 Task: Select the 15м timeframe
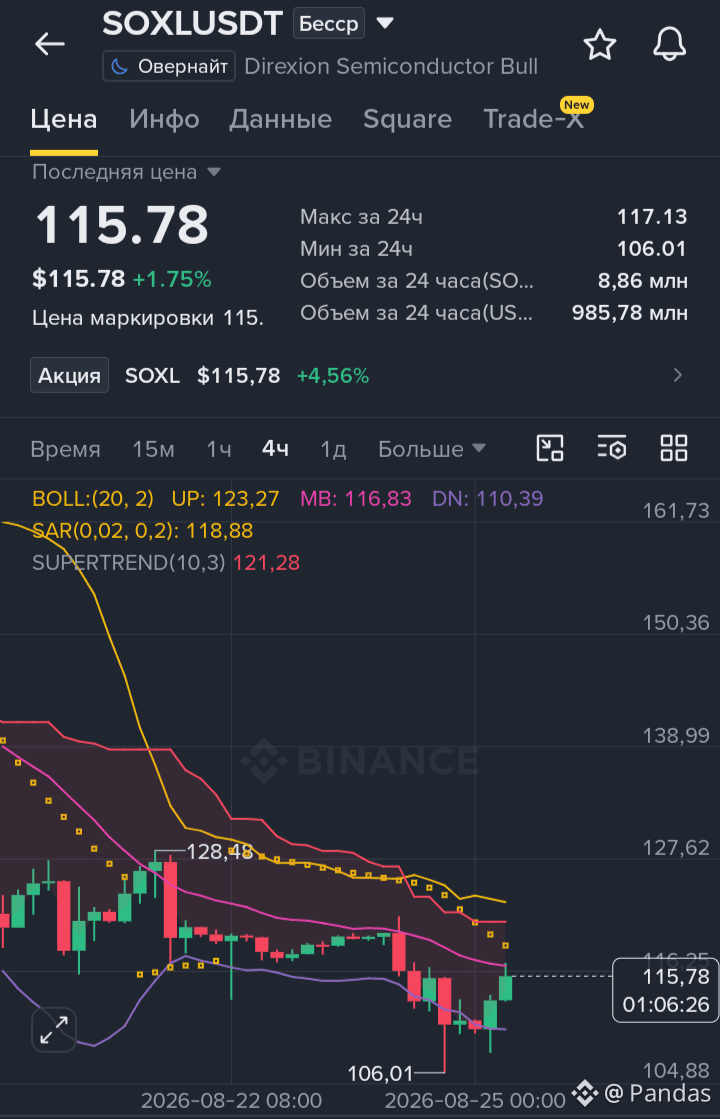[x=153, y=449]
